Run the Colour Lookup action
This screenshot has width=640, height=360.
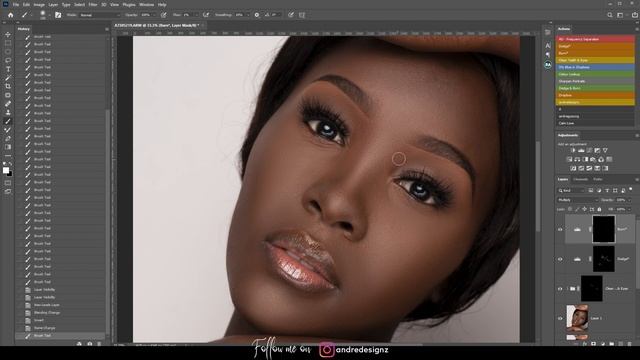[595, 74]
